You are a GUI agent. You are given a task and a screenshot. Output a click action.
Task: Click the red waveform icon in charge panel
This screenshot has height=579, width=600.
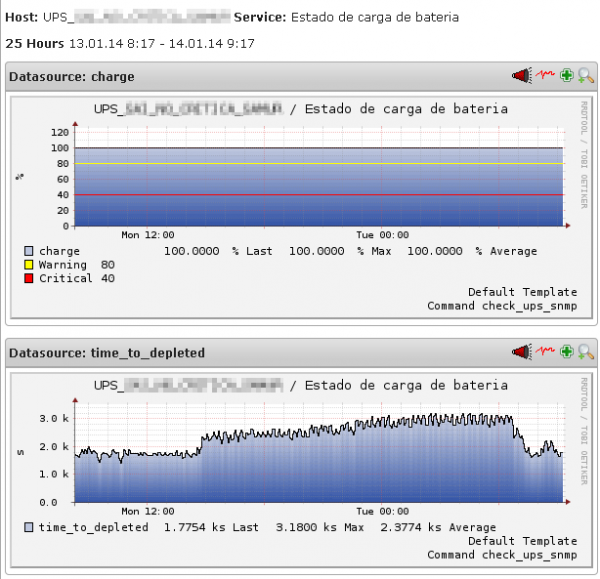(x=543, y=75)
